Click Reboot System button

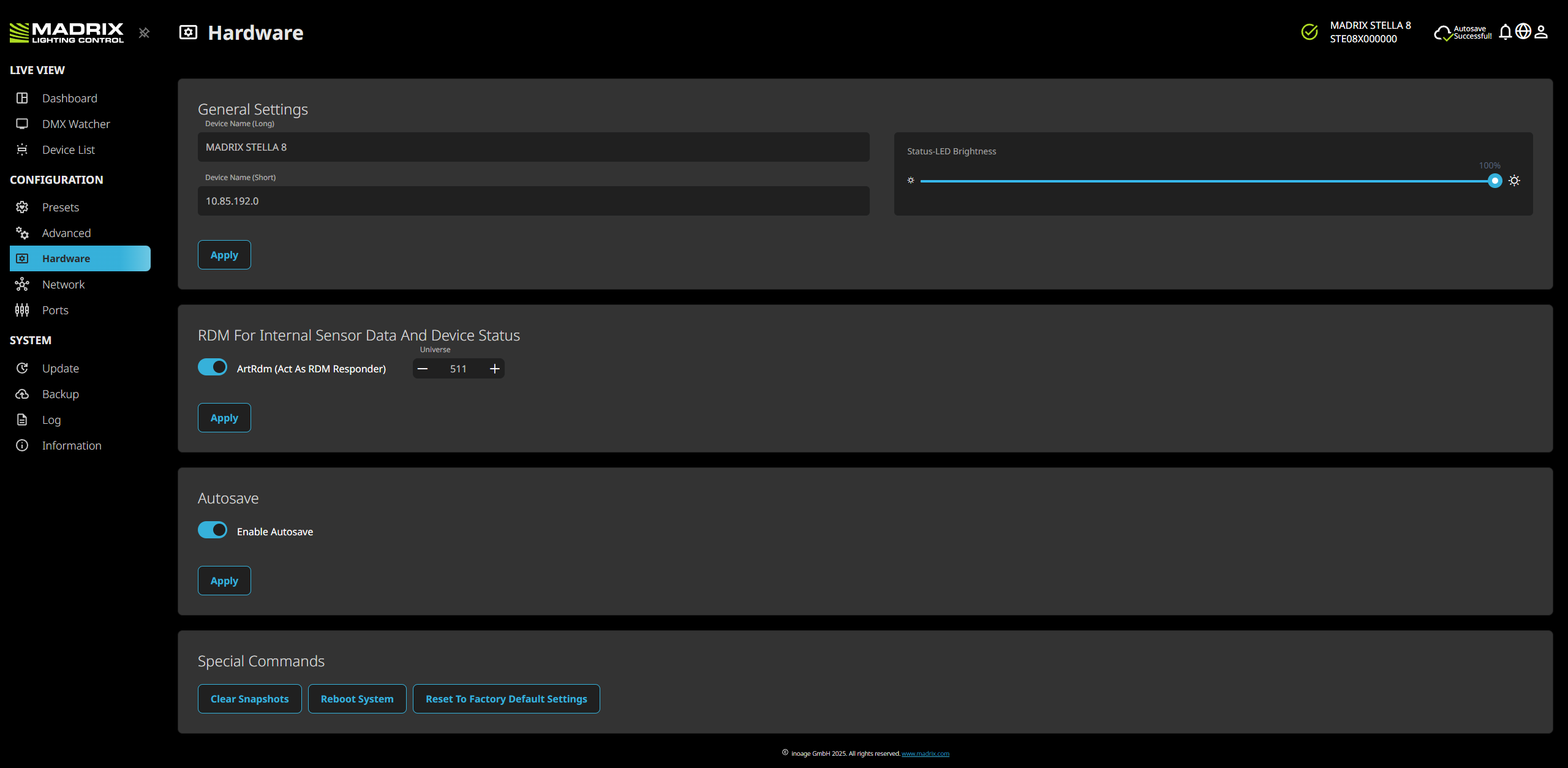(357, 699)
